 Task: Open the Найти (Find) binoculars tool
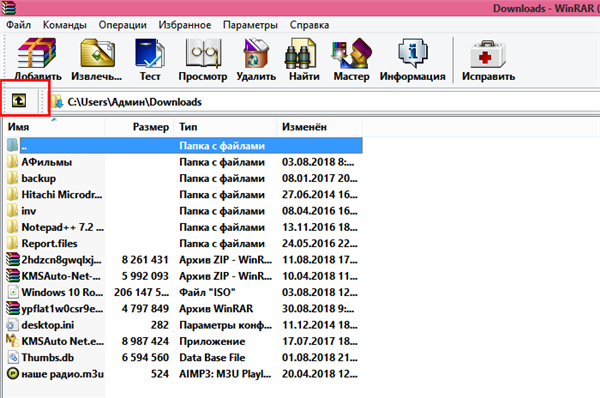click(x=300, y=54)
